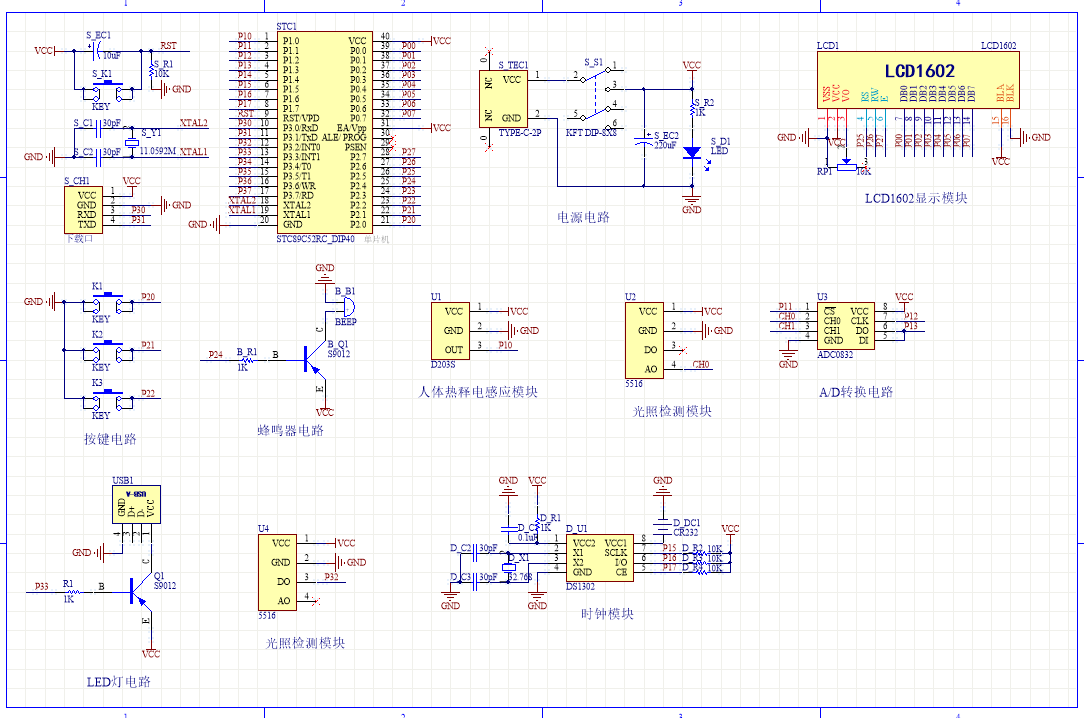Click the 'LCD1602显示模块' section title
Viewport: 1084px width, 718px height.
tap(916, 198)
